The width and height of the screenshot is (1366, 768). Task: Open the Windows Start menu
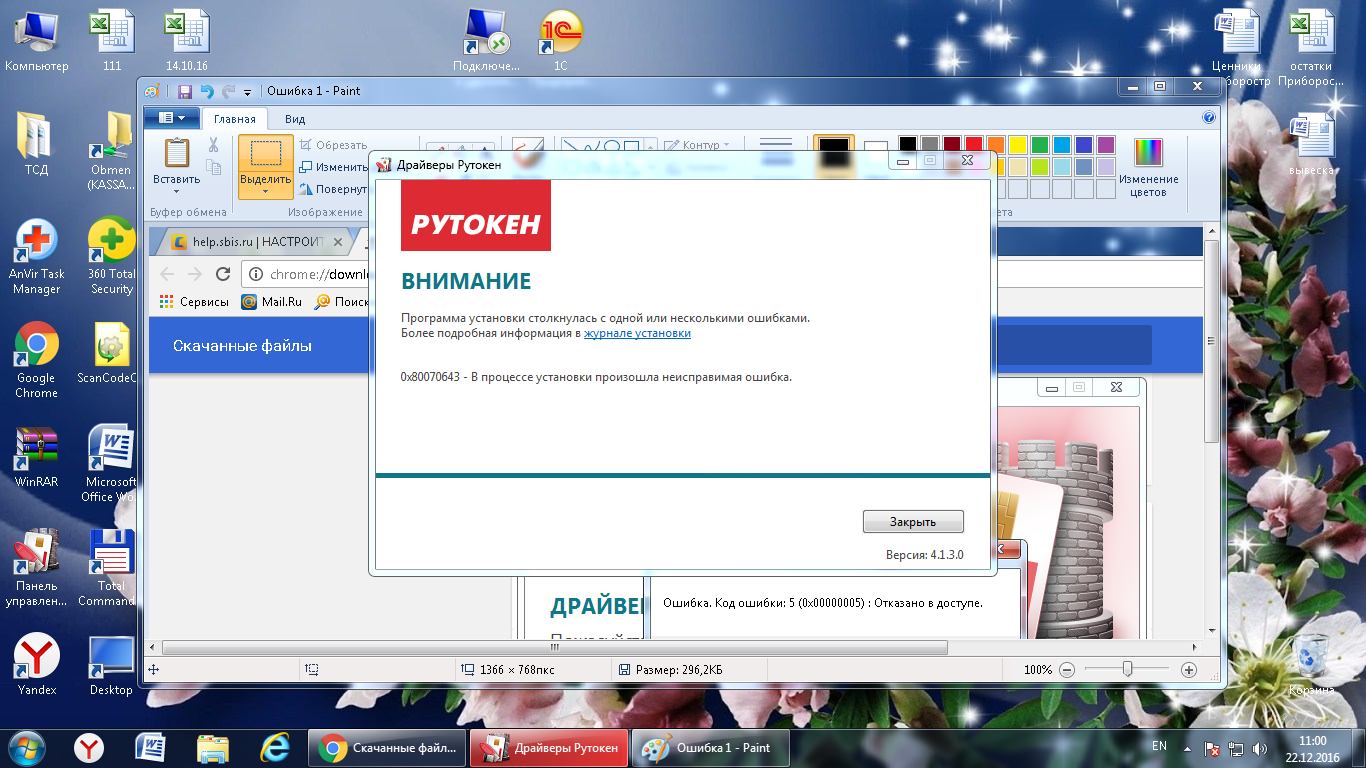pos(27,747)
